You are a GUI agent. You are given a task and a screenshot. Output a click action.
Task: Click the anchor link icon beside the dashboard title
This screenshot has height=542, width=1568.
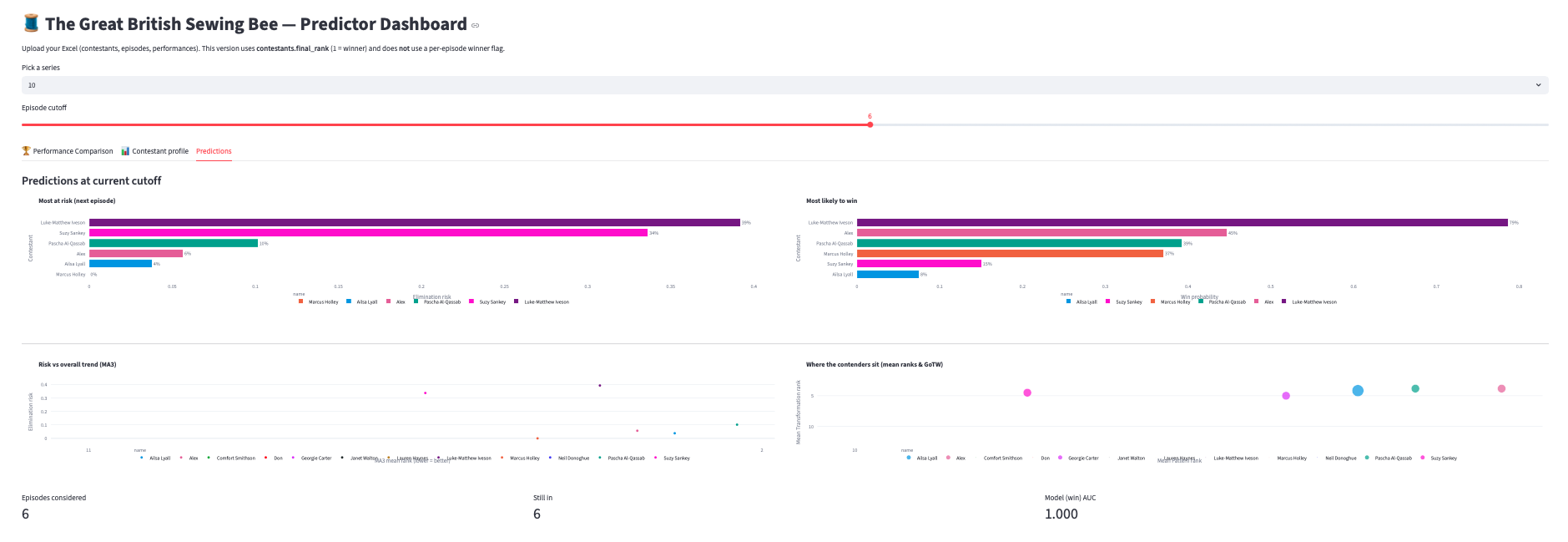476,26
